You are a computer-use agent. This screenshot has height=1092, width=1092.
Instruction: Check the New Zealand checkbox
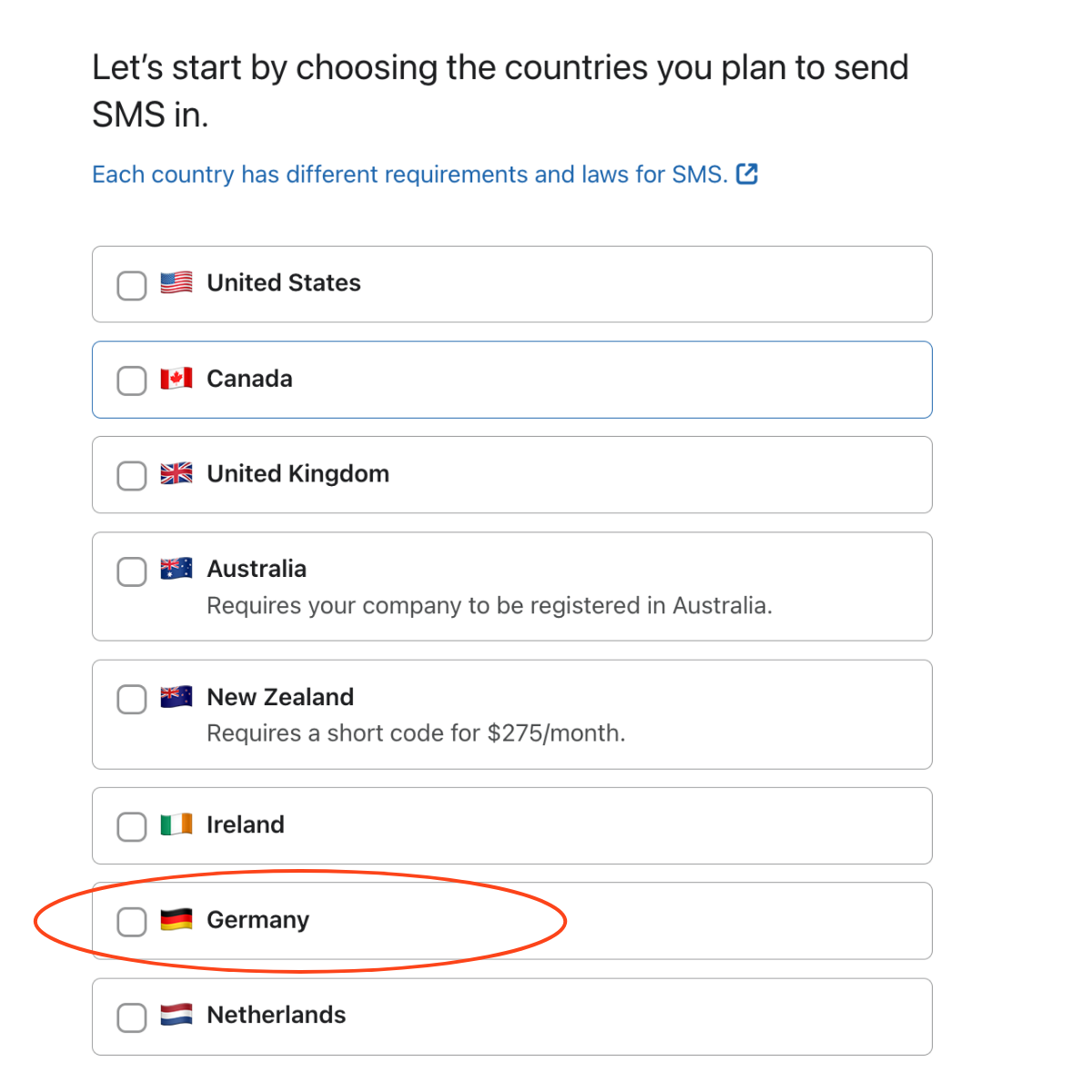pyautogui.click(x=132, y=700)
